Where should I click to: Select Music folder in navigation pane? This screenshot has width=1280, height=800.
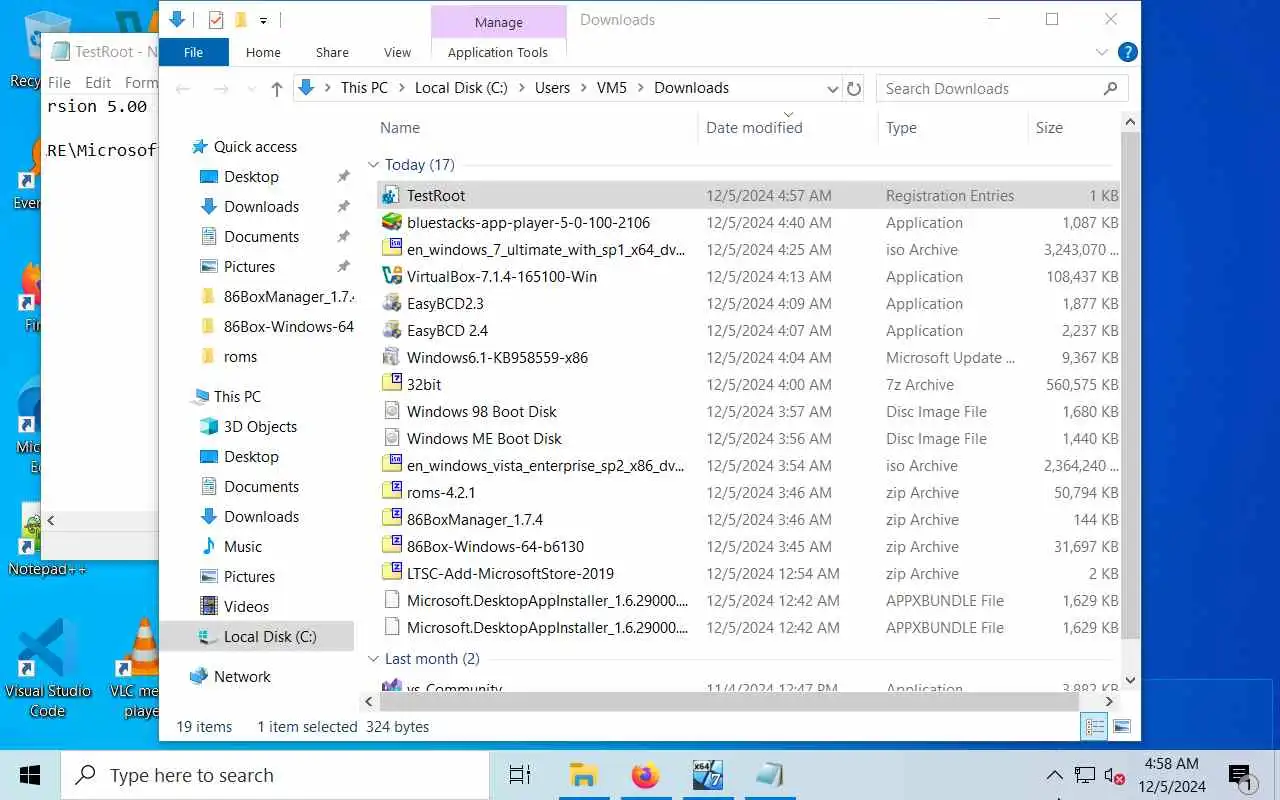(x=243, y=547)
